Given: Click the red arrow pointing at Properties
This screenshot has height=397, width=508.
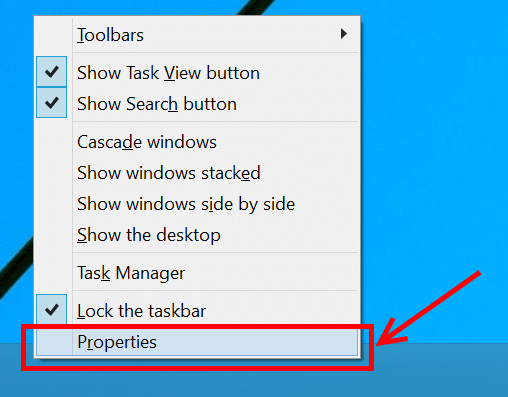Looking at the screenshot, I should 428,308.
